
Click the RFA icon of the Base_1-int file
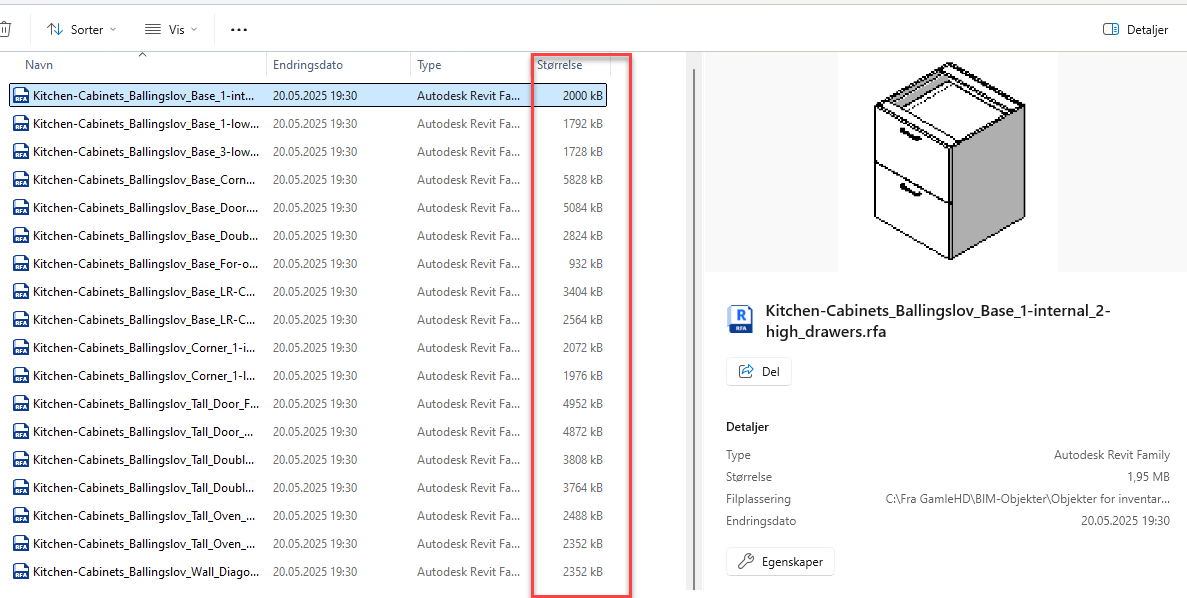tap(21, 95)
